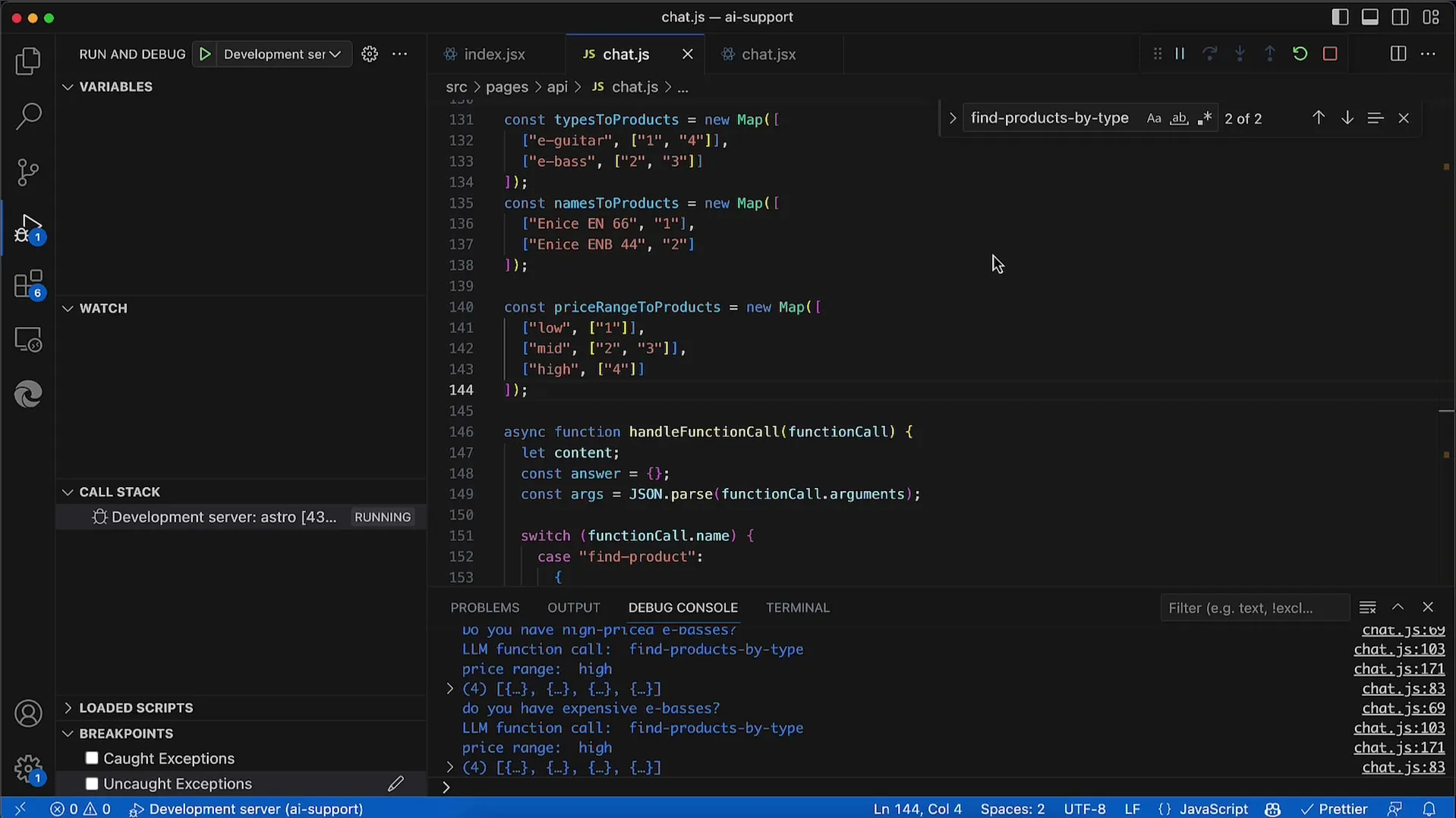Open the Extensions view
The image size is (1456, 818).
28,285
